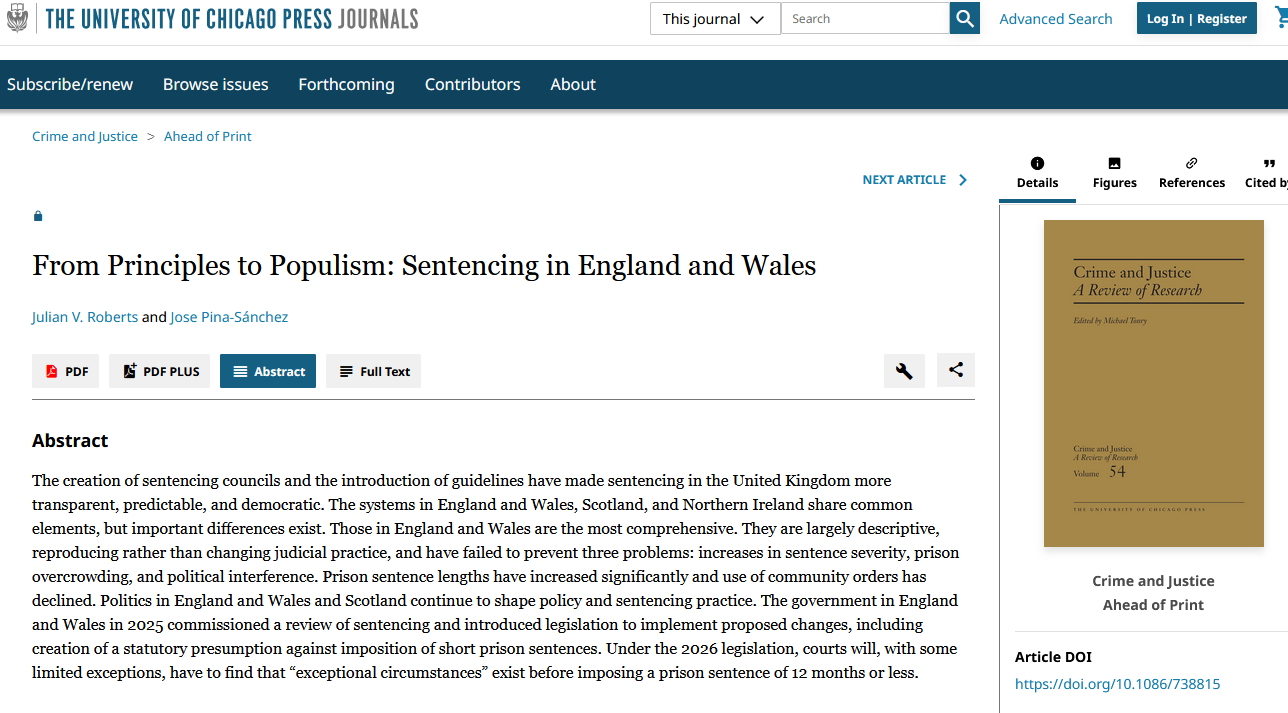Switch to Full Text view

[x=374, y=371]
